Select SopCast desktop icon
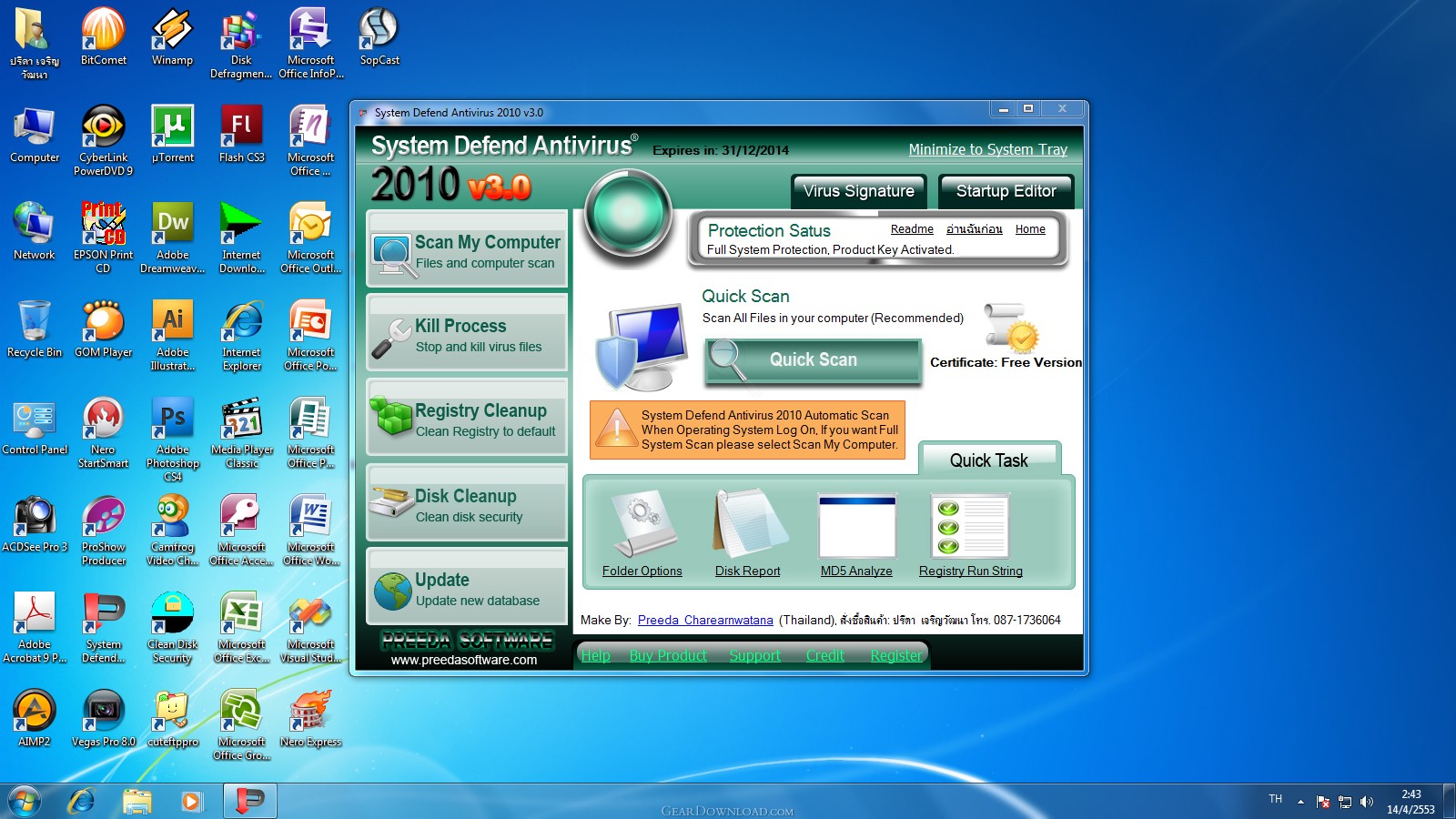The height and width of the screenshot is (819, 1456). pos(379,37)
